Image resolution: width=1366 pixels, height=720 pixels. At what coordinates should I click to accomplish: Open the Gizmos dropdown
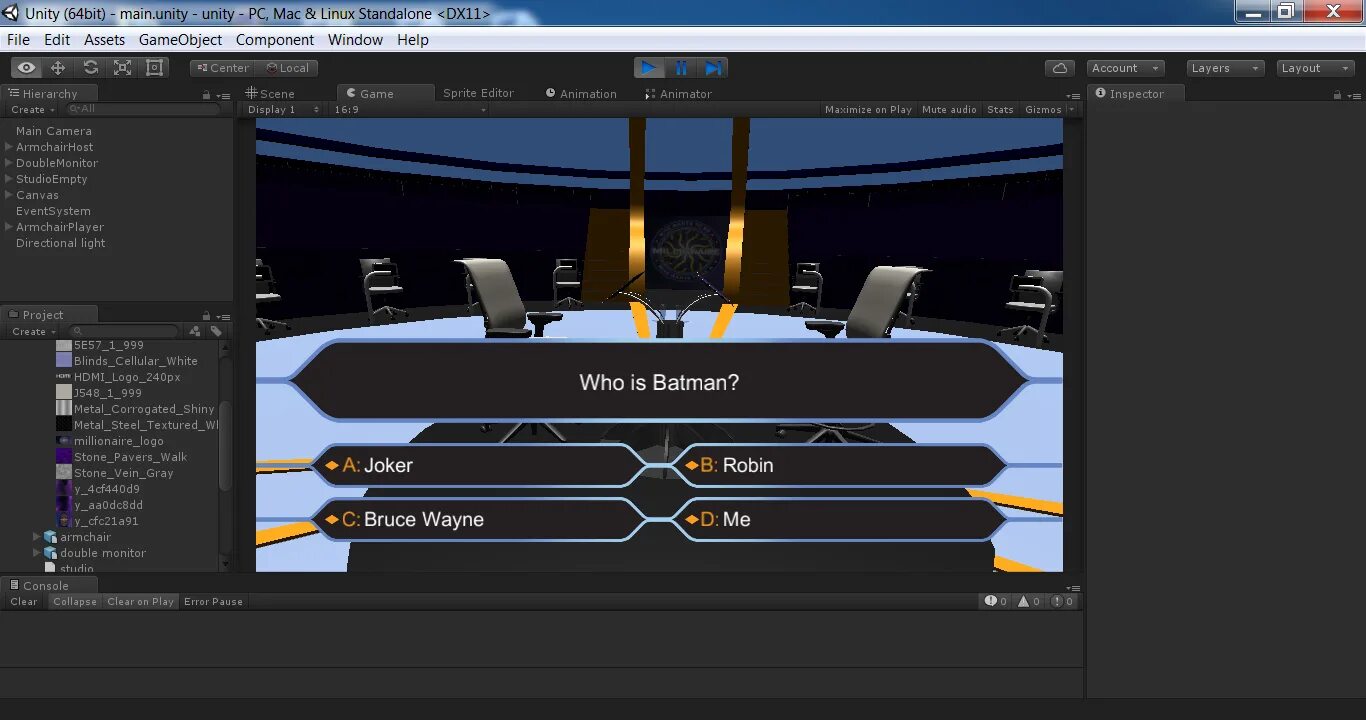click(1051, 110)
